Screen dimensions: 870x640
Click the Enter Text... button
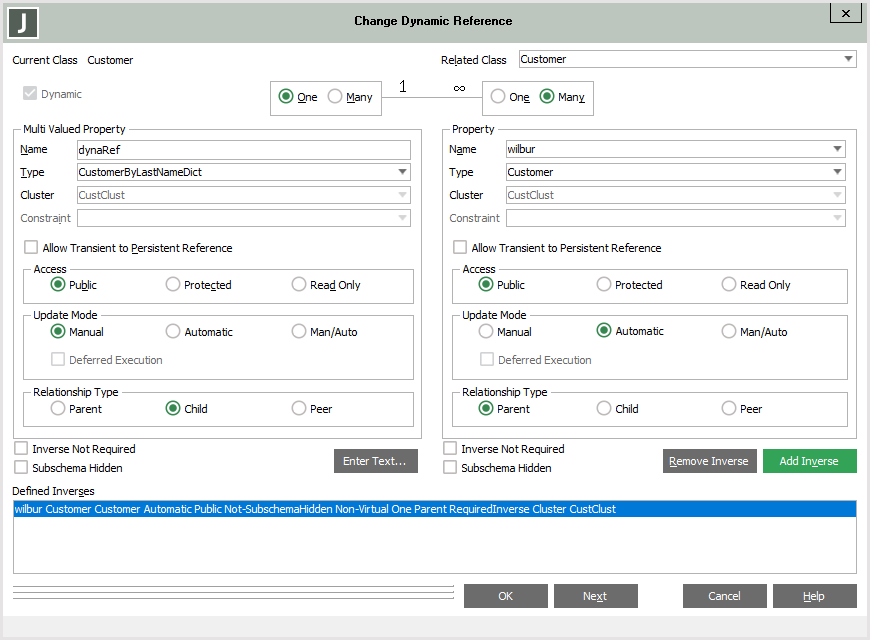point(375,461)
